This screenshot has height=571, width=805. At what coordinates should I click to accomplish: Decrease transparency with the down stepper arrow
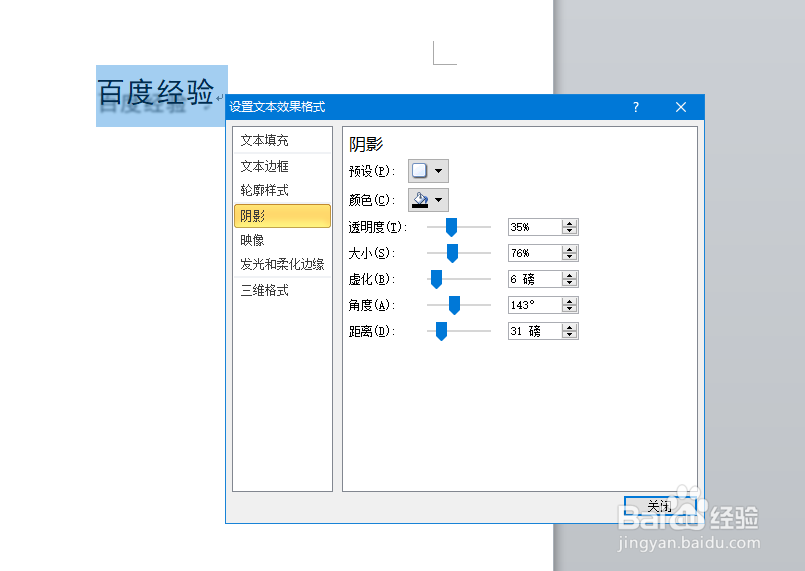point(570,231)
